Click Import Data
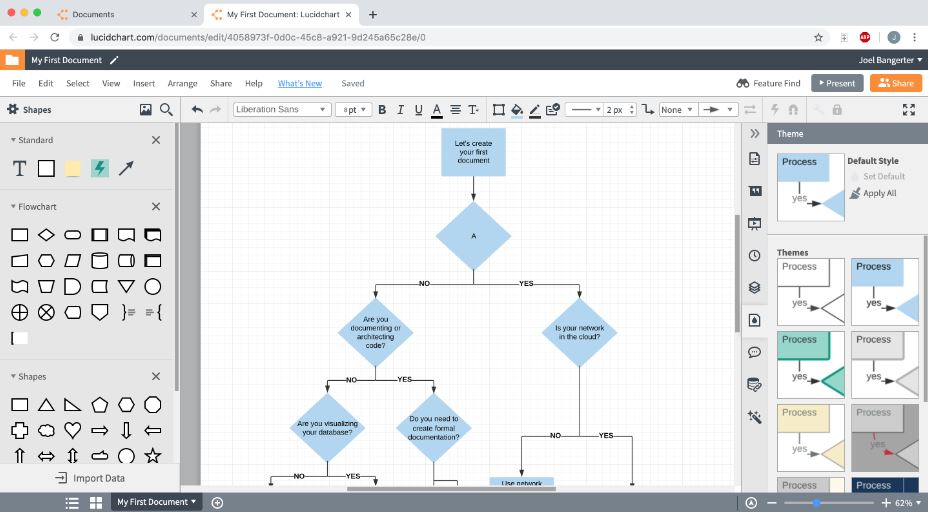 pos(90,478)
